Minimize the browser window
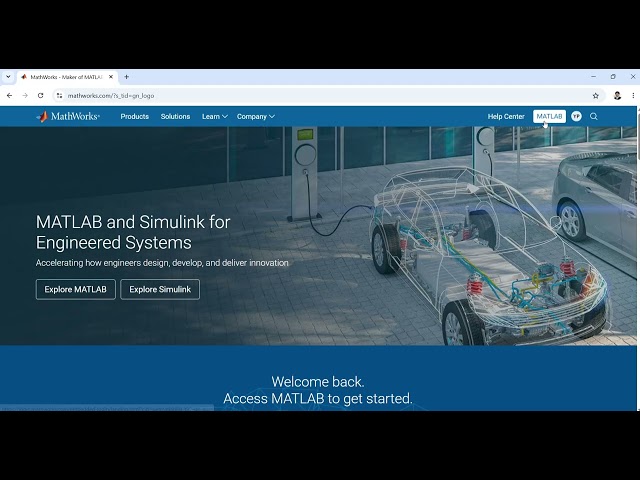This screenshot has height=480, width=640. click(593, 77)
